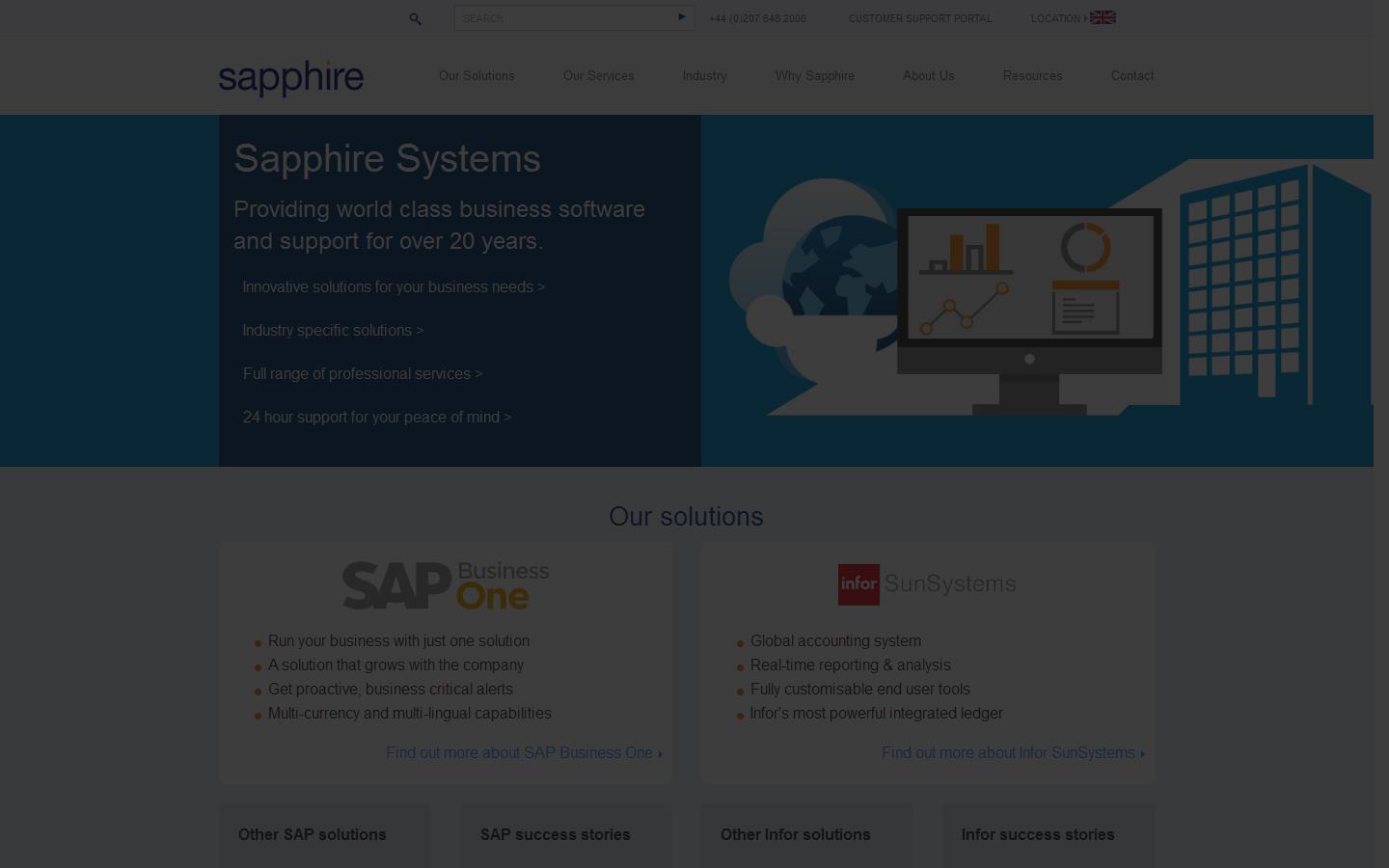Click the Sapphire Systems heading

(x=387, y=159)
